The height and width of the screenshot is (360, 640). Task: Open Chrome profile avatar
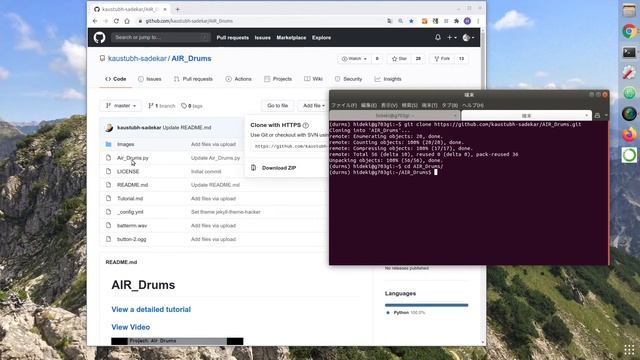click(467, 21)
